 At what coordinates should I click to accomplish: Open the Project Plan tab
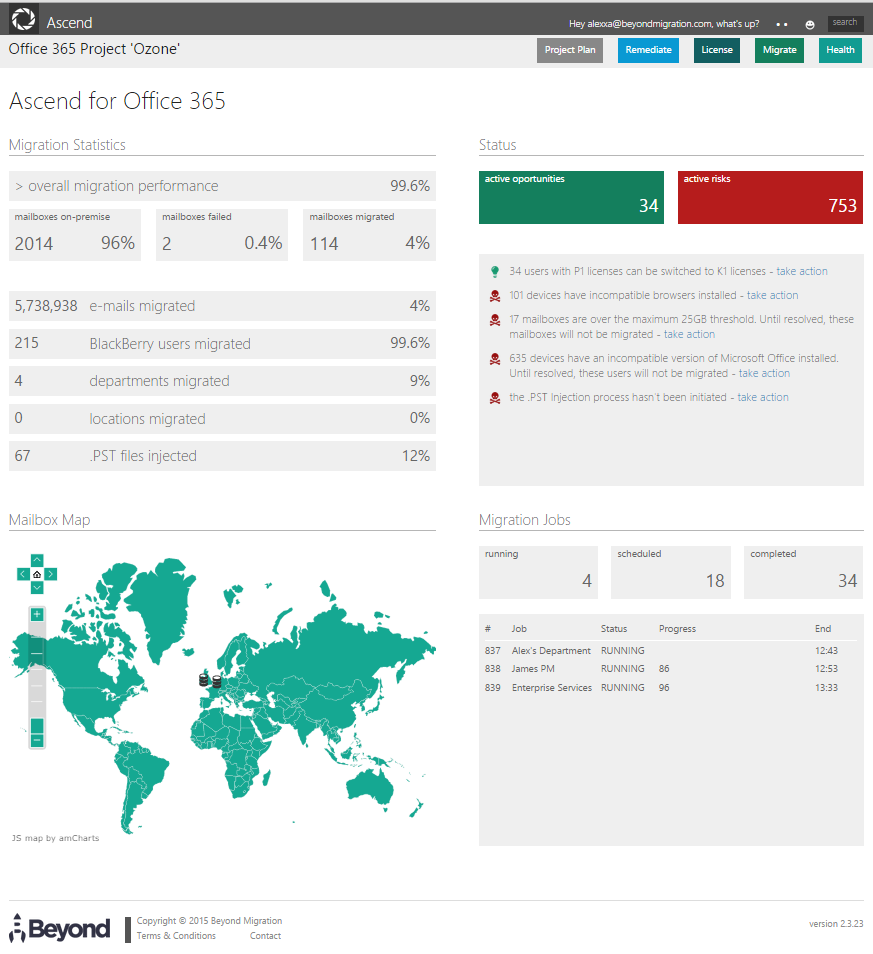[x=570, y=50]
